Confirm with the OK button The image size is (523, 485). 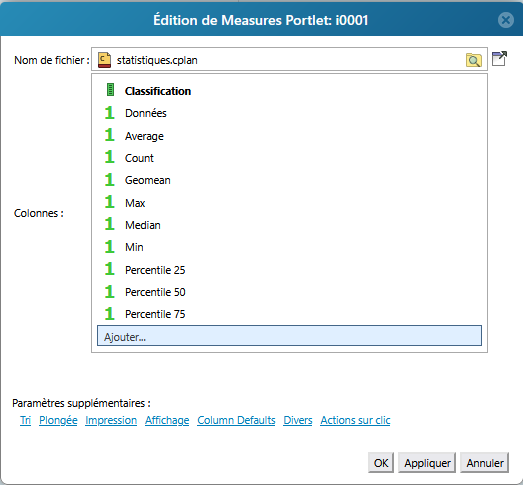click(381, 463)
